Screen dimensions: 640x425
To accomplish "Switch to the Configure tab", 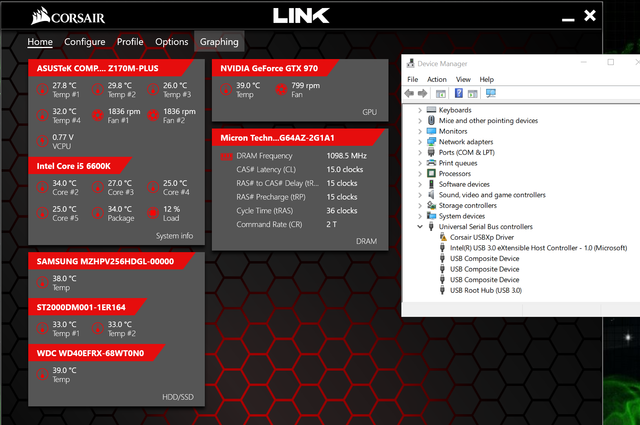I will (x=84, y=42).
